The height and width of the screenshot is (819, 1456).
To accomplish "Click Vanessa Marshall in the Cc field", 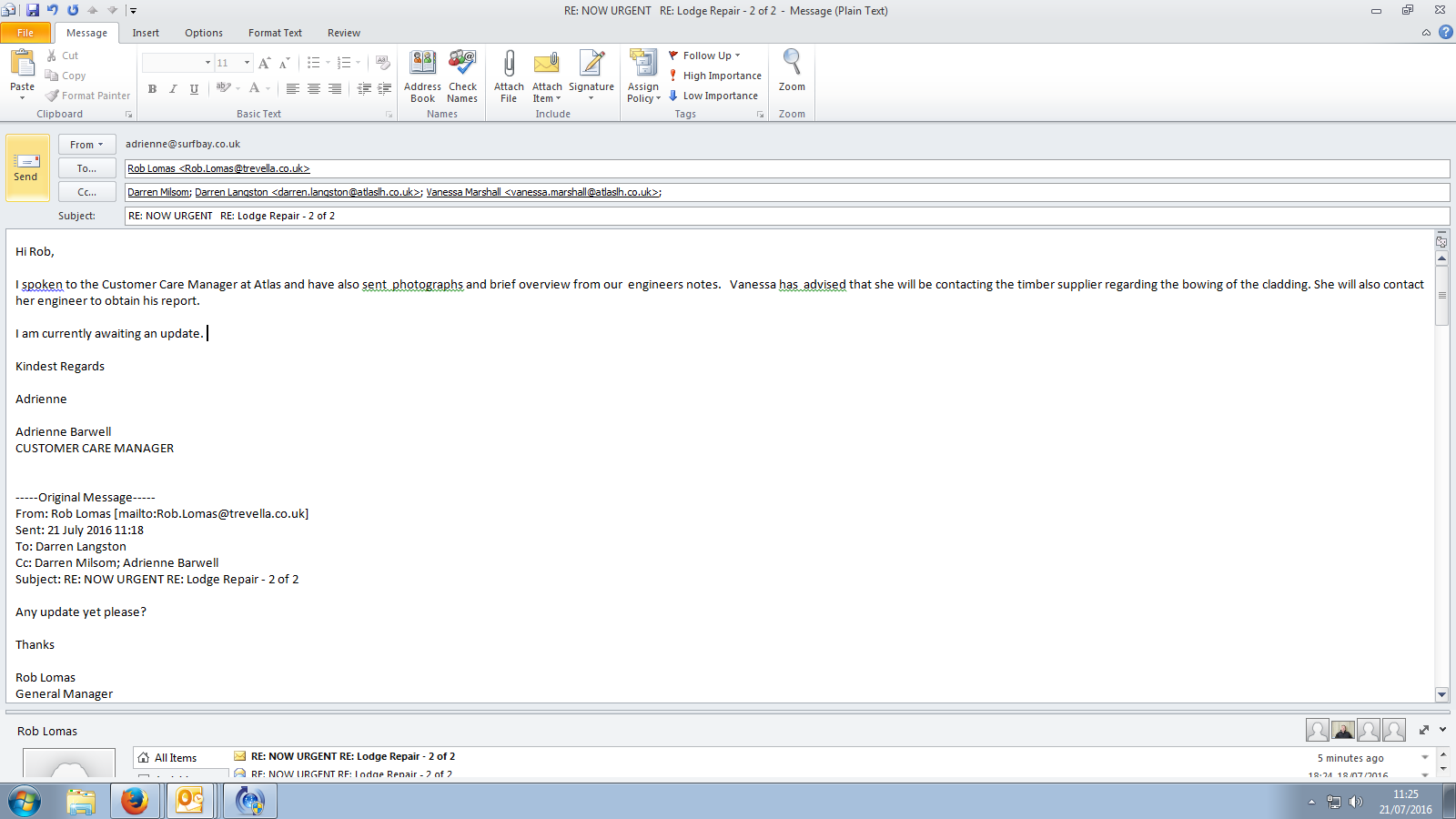I will point(543,192).
